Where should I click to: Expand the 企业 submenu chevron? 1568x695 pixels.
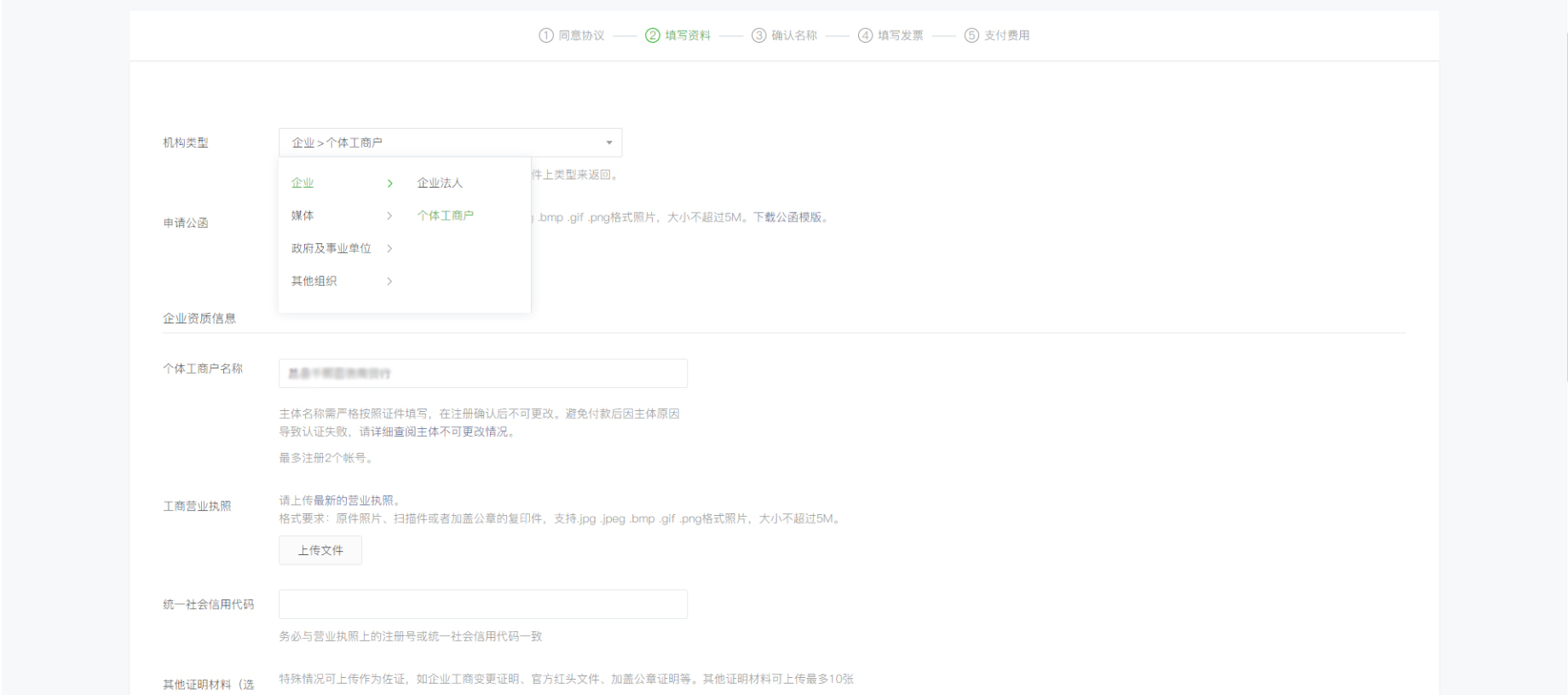[x=389, y=183]
